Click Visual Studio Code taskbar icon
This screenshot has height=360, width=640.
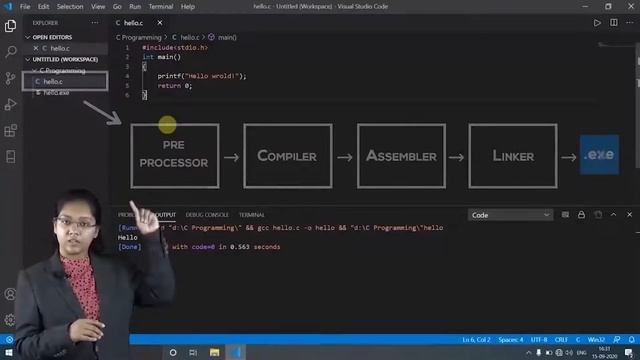point(236,352)
